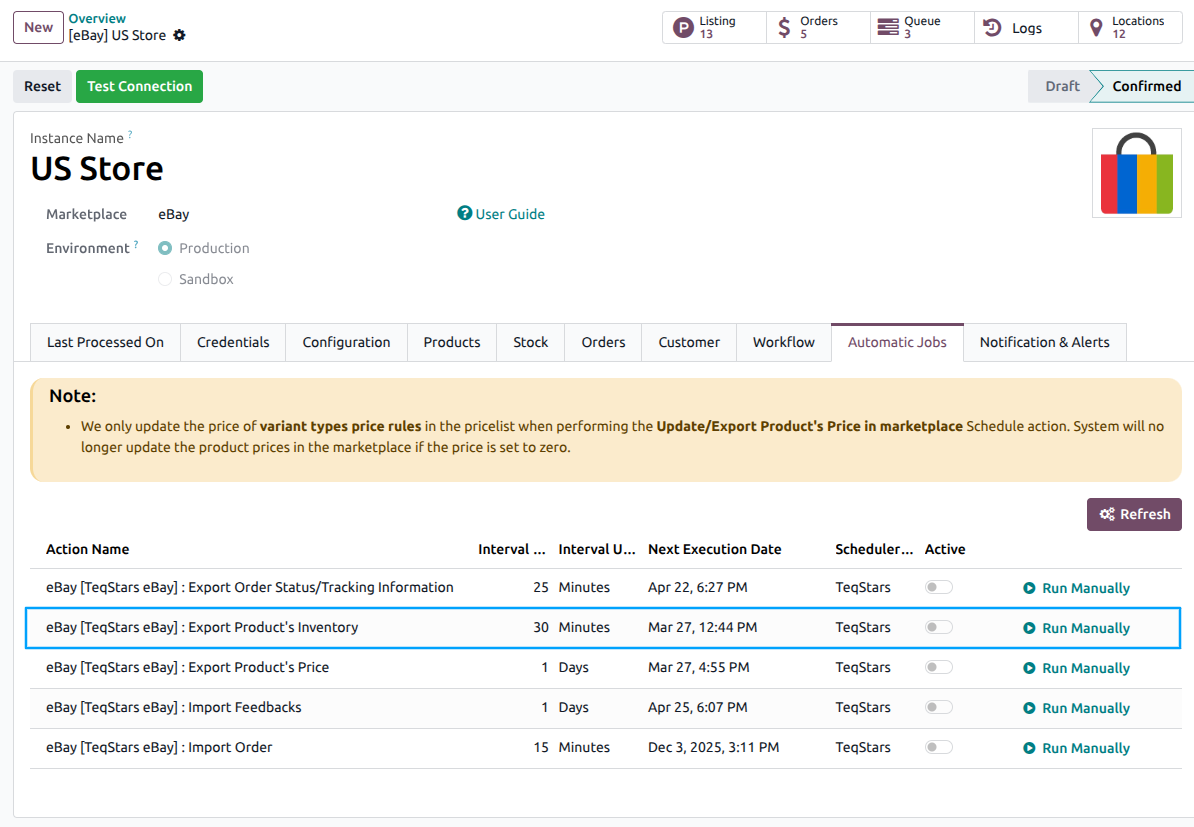This screenshot has height=827, width=1194.
Task: Select the Production environment radio
Action: tap(164, 248)
